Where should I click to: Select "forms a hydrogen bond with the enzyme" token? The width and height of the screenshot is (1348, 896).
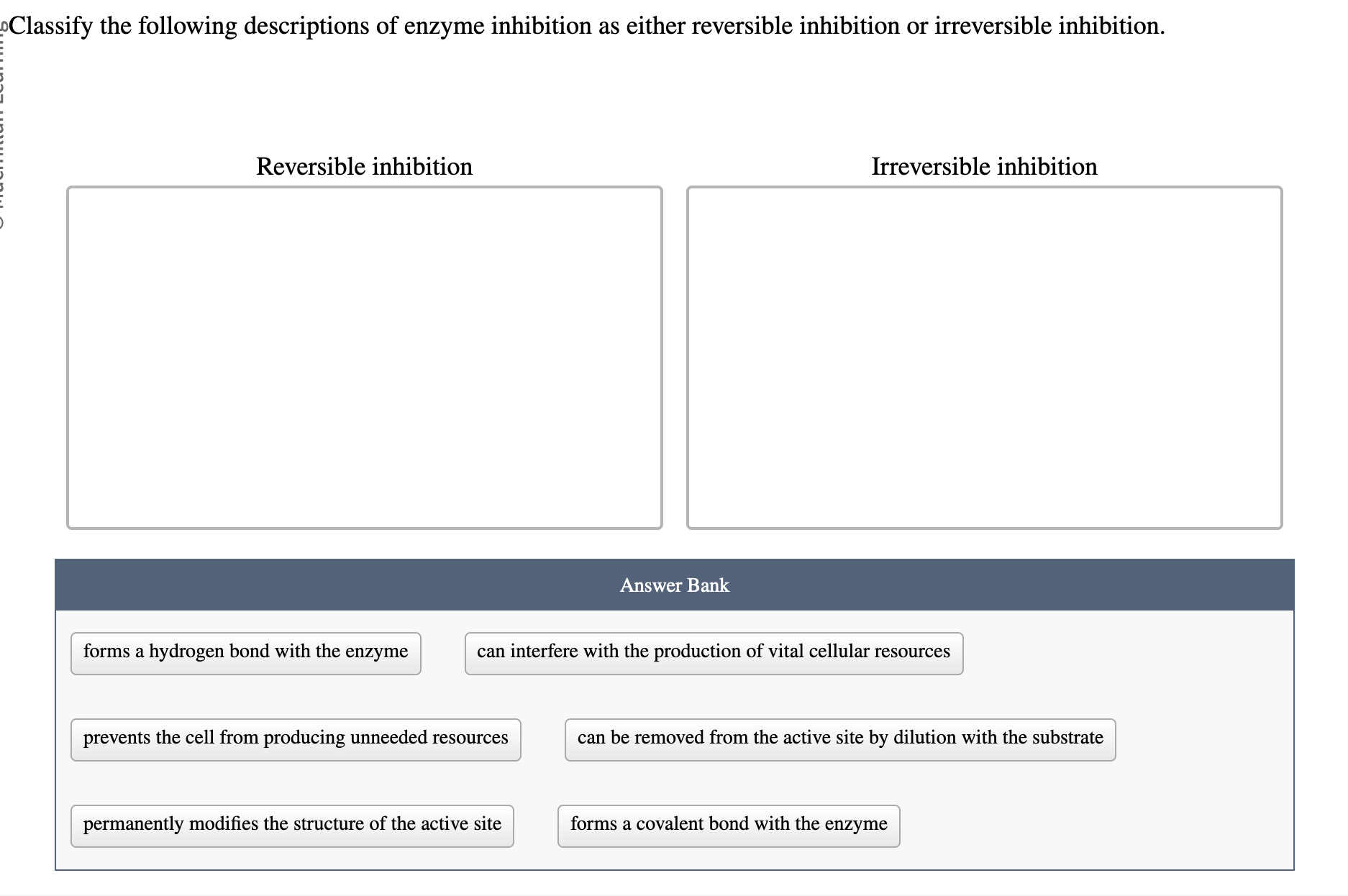coord(245,652)
